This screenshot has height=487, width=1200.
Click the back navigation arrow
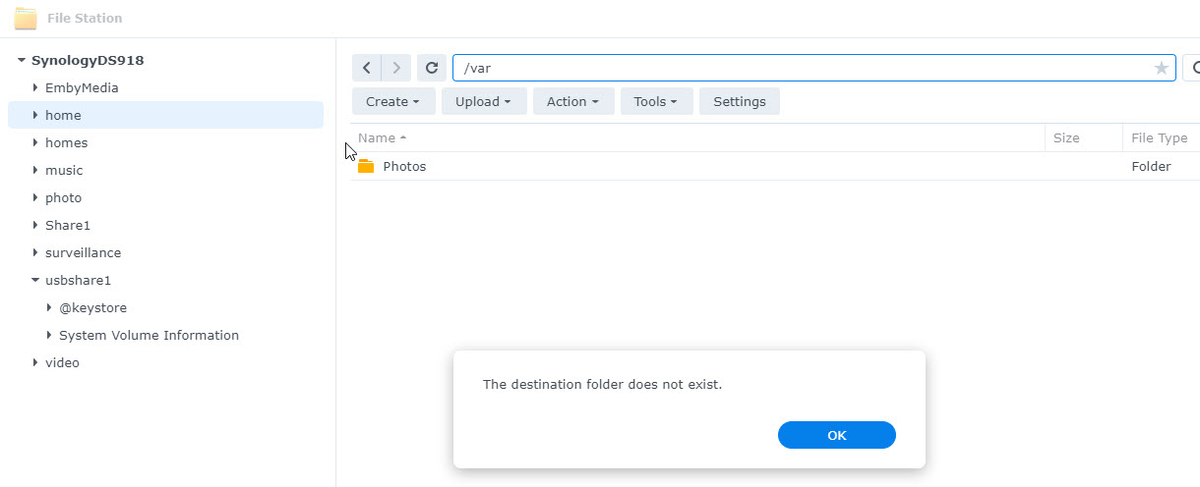tap(367, 68)
